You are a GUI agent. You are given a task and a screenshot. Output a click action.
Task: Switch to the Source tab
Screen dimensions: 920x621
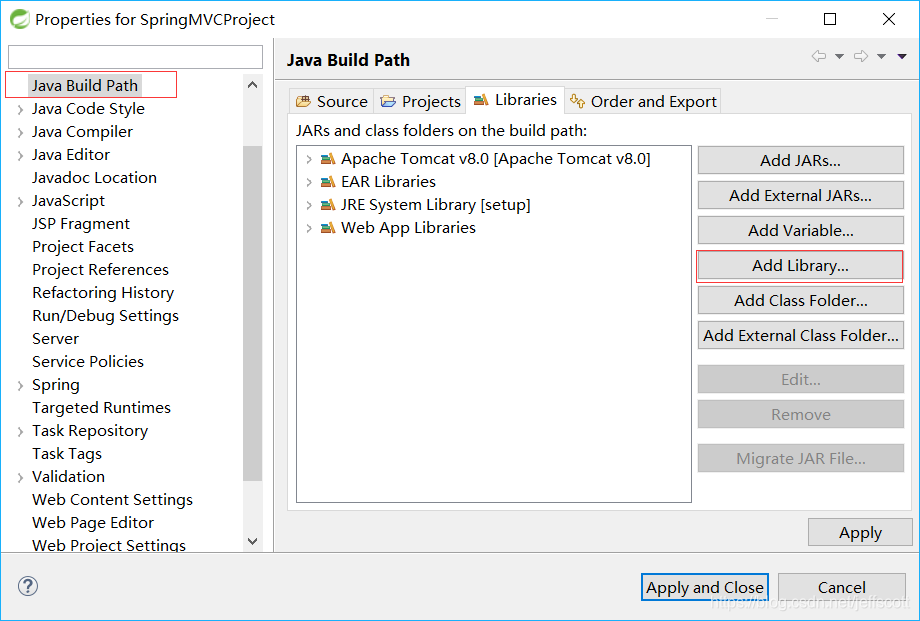tap(332, 101)
